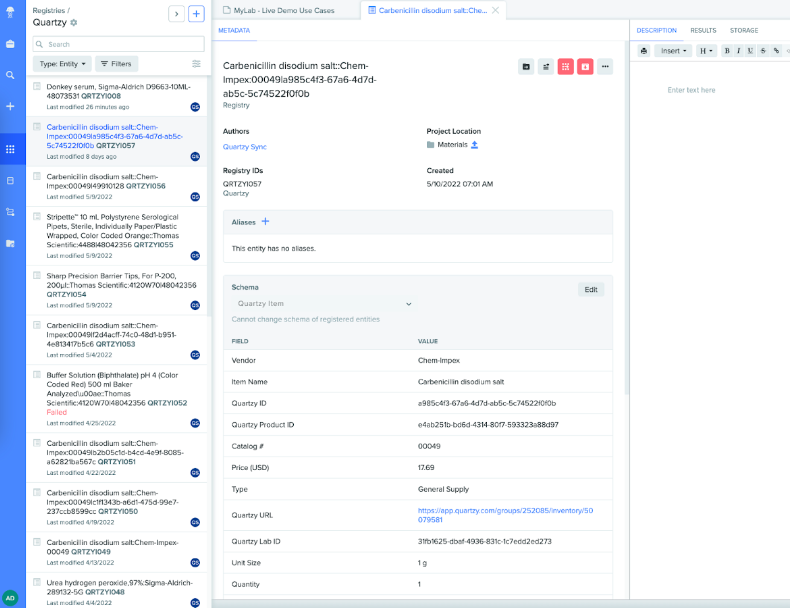Open Quartzy registry settings gear
790x608 pixels.
point(74,22)
